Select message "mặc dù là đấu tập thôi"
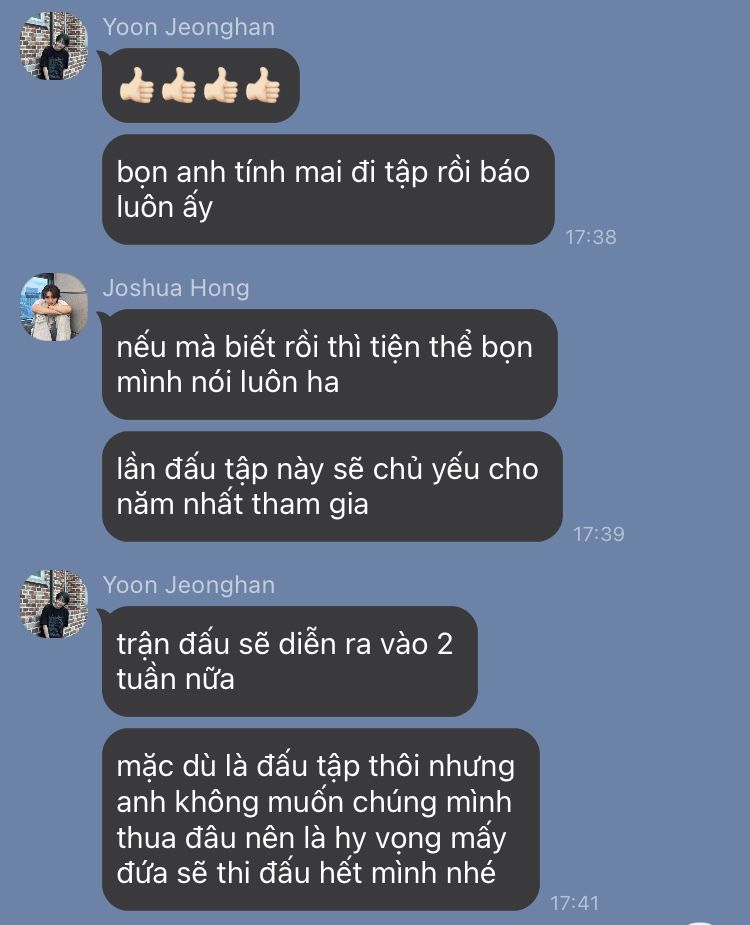The width and height of the screenshot is (750, 925). 321,819
